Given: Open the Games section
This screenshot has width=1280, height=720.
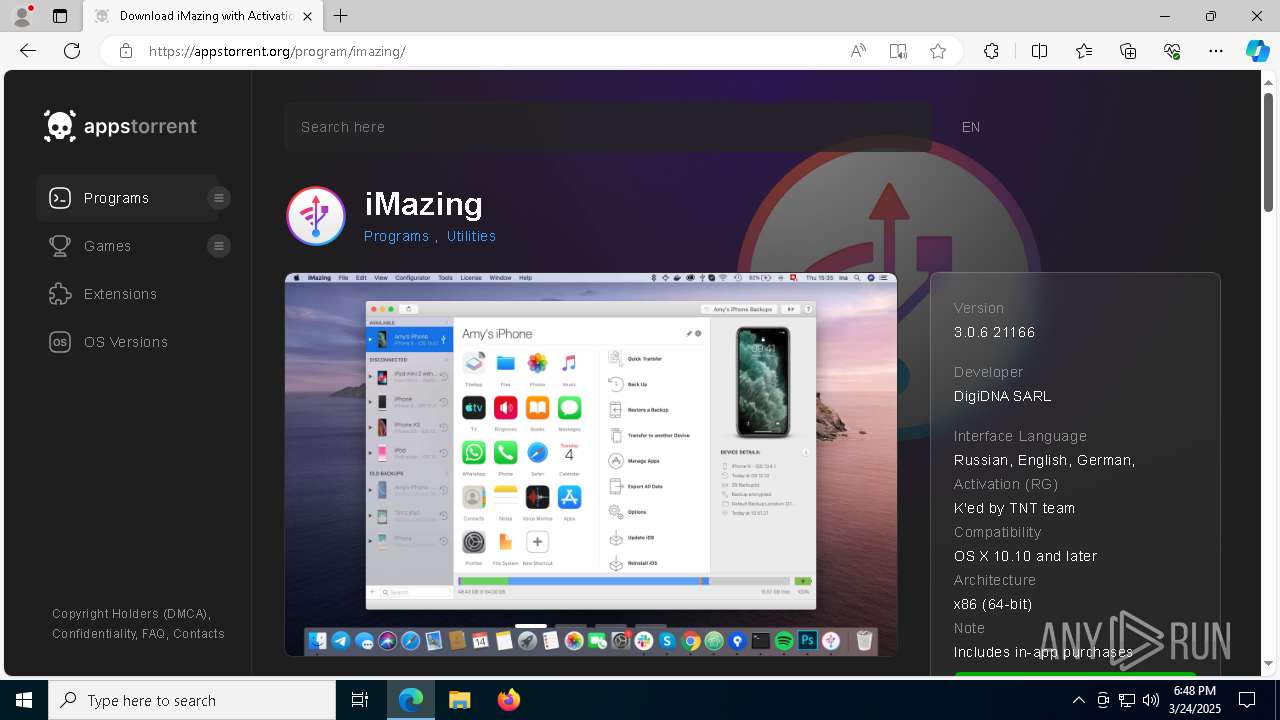Looking at the screenshot, I should (107, 246).
